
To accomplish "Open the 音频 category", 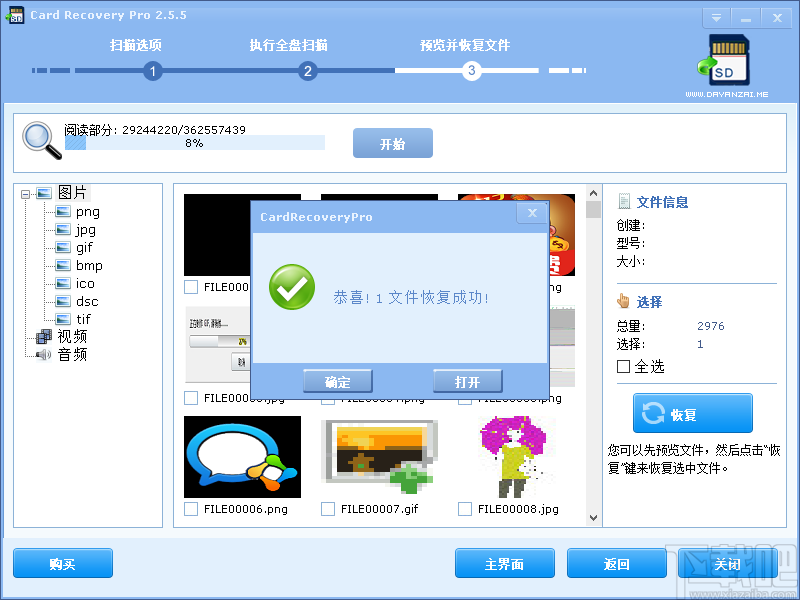I will coord(72,355).
